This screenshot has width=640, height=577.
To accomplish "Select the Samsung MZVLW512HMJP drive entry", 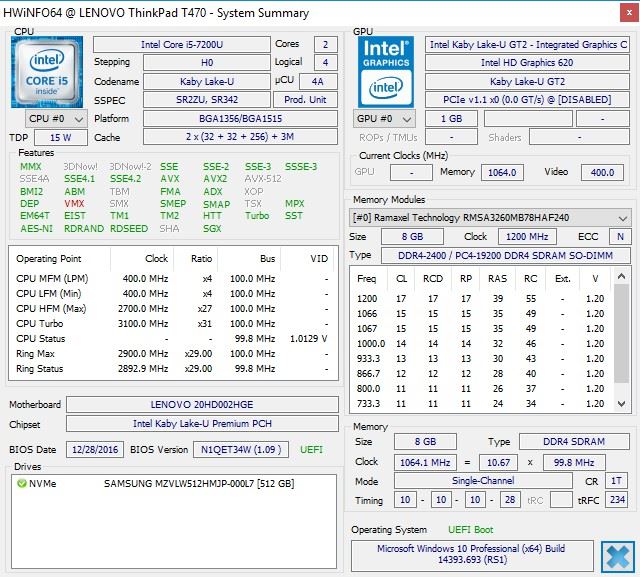I will (x=199, y=484).
